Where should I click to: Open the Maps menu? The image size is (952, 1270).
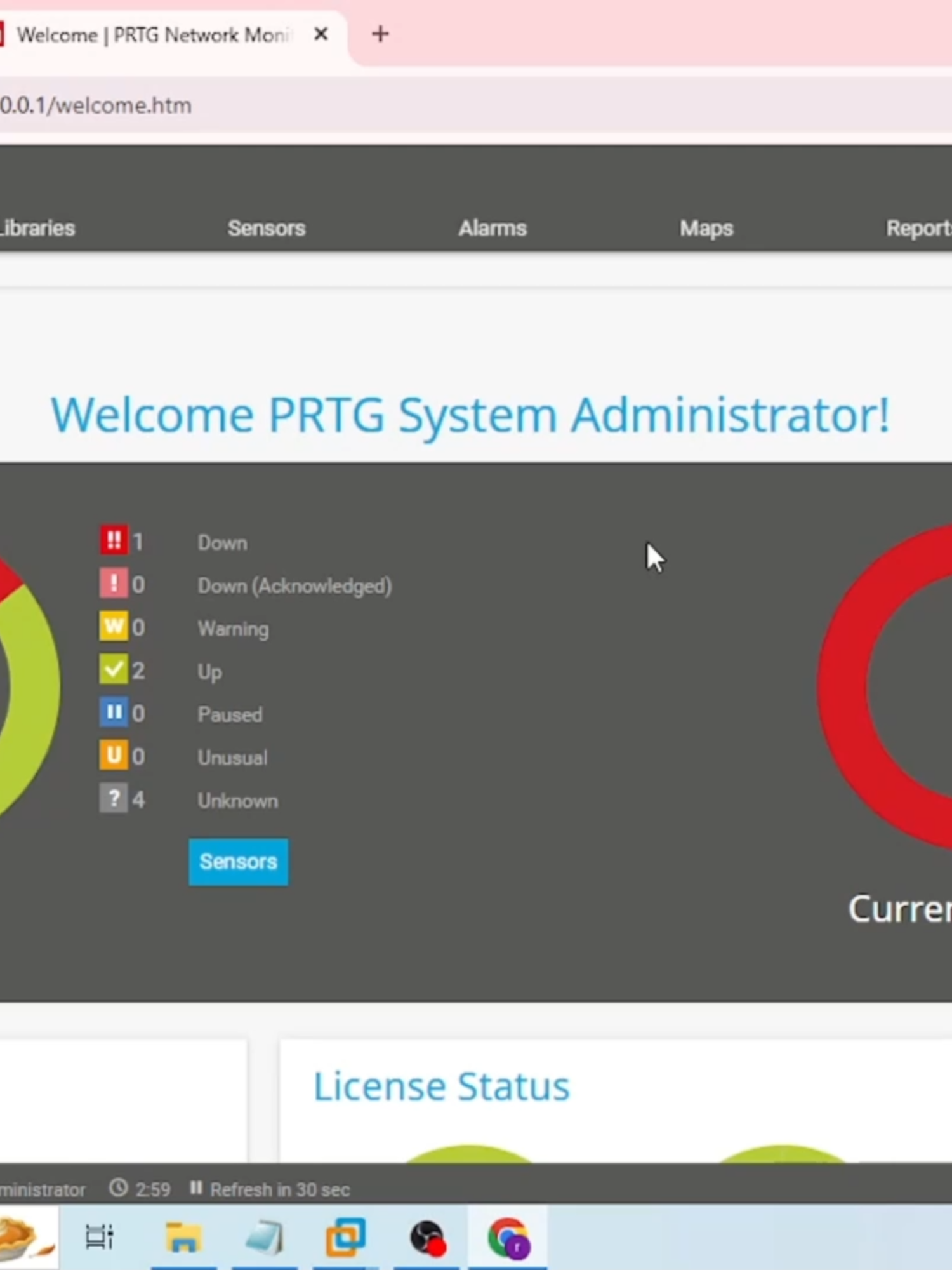[x=706, y=229]
